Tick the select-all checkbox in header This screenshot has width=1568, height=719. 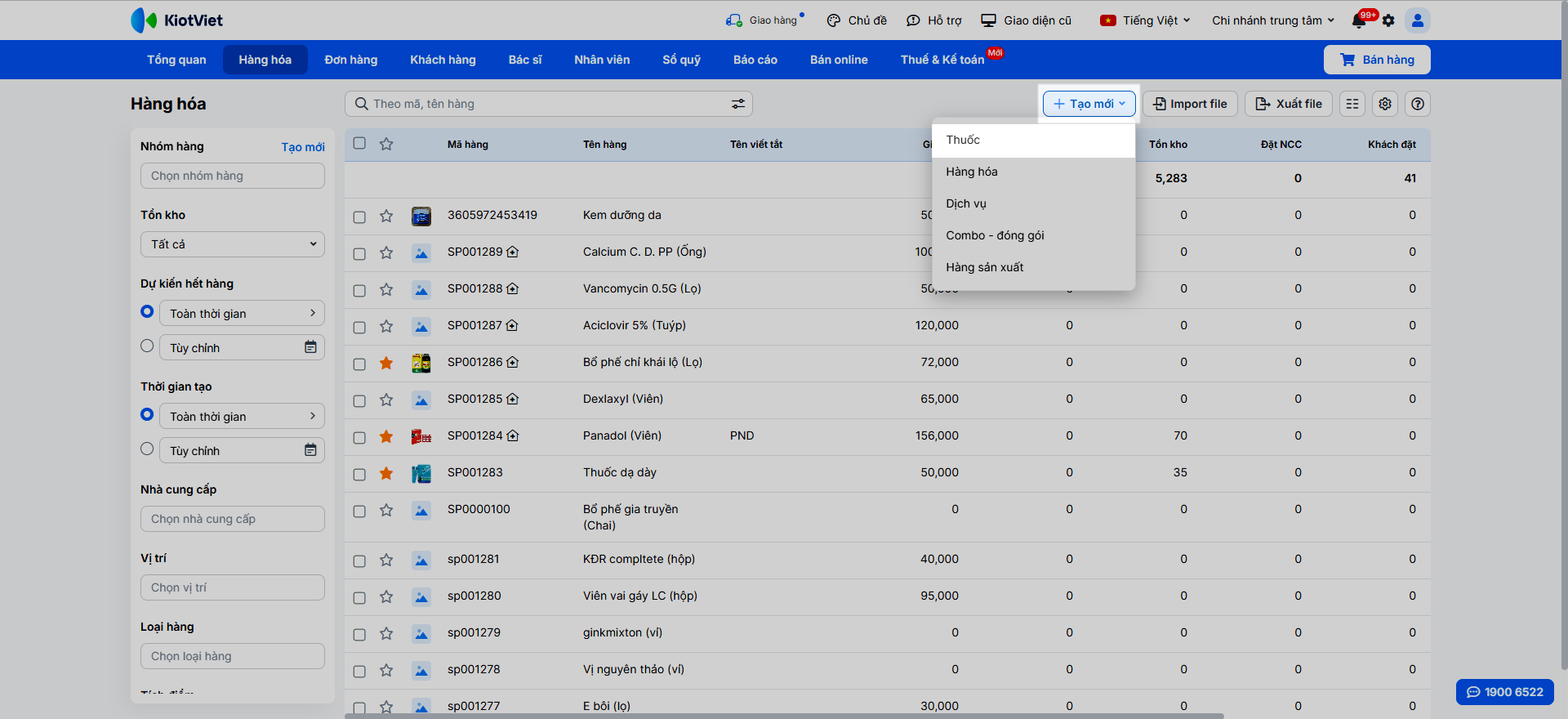pos(359,144)
